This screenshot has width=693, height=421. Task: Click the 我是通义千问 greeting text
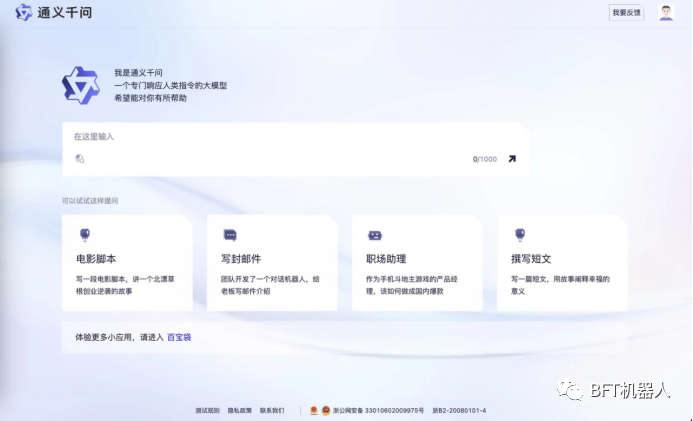pos(138,73)
